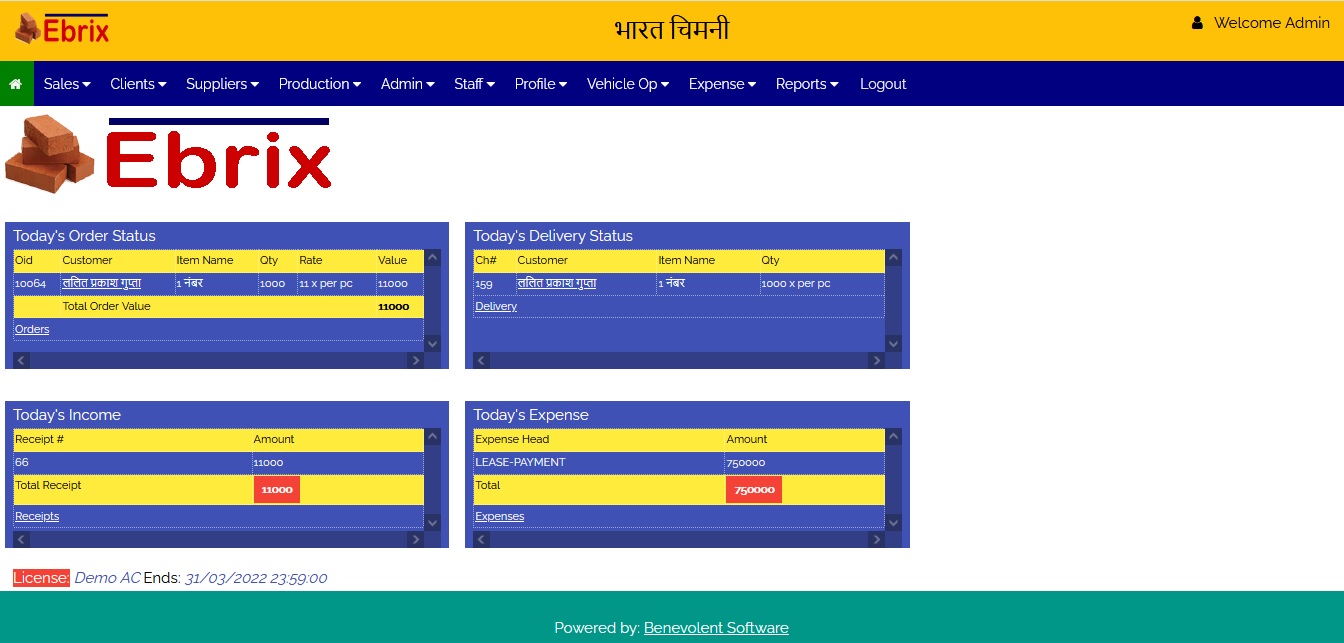
Task: Expand the Profile menu
Action: 541,84
